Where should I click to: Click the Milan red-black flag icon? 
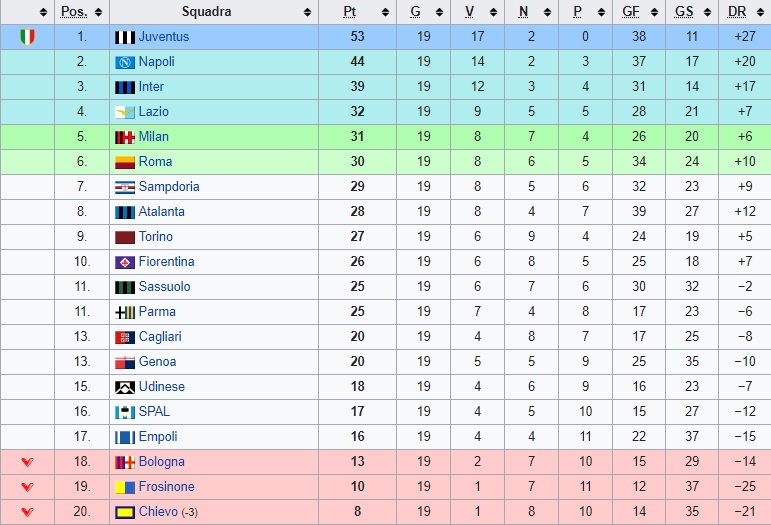tap(124, 138)
